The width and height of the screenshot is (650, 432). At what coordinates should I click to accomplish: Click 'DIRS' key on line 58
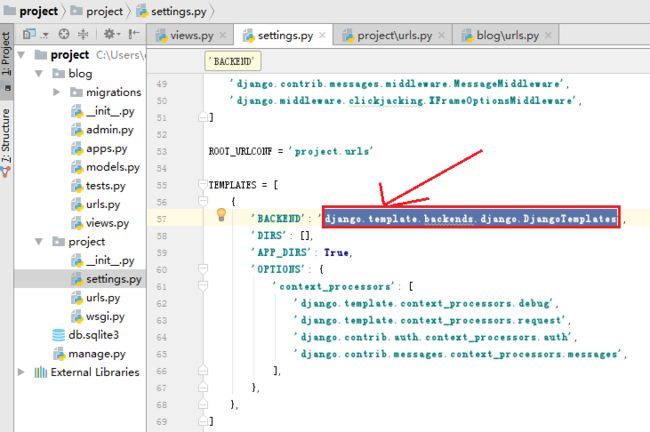[269, 235]
